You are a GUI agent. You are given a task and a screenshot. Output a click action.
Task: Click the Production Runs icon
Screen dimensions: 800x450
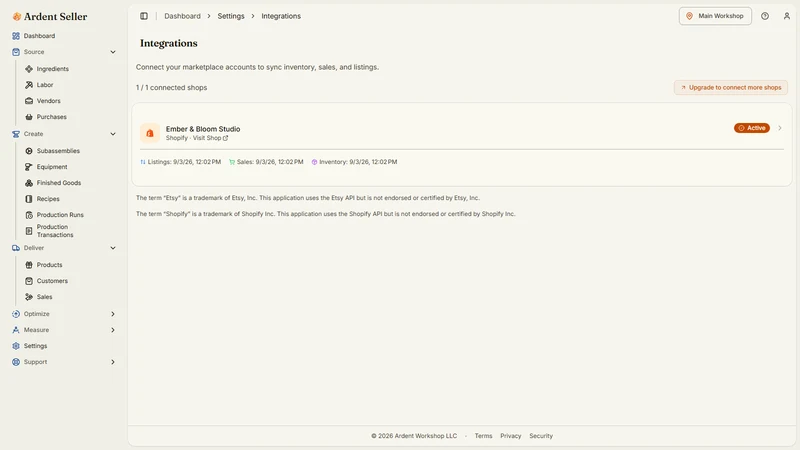29,215
